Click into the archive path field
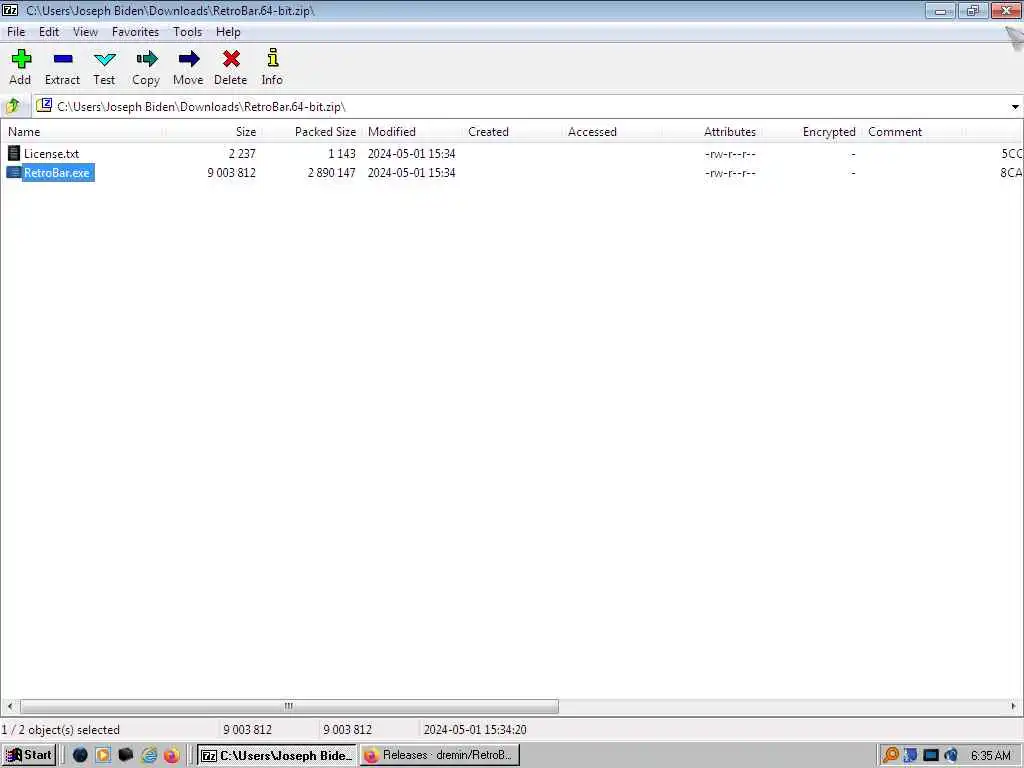Image resolution: width=1024 pixels, height=768 pixels. [519, 106]
